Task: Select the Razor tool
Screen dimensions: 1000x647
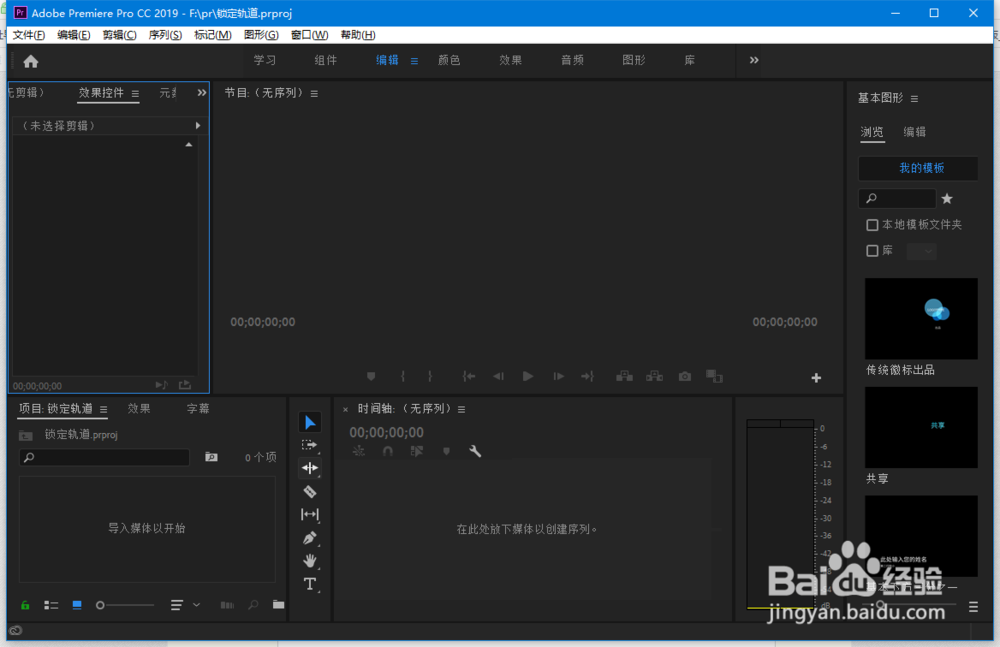Action: pos(310,491)
